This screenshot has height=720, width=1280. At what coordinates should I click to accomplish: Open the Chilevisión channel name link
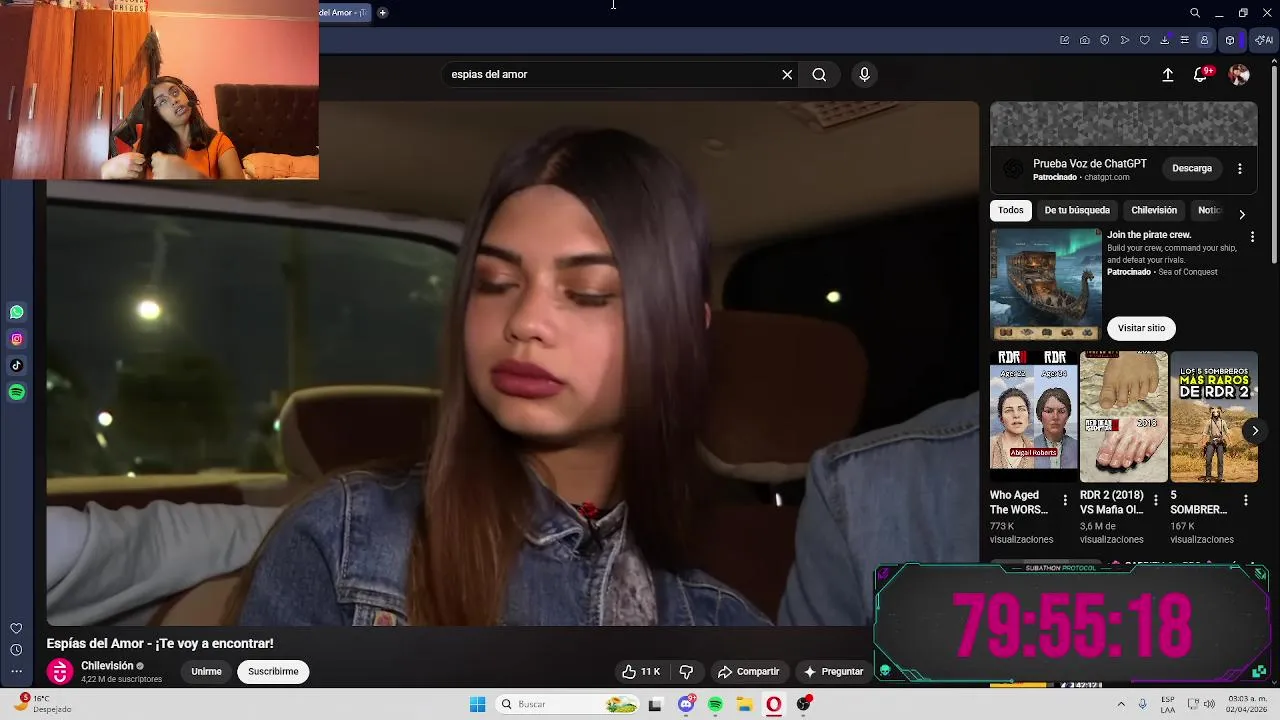click(107, 666)
